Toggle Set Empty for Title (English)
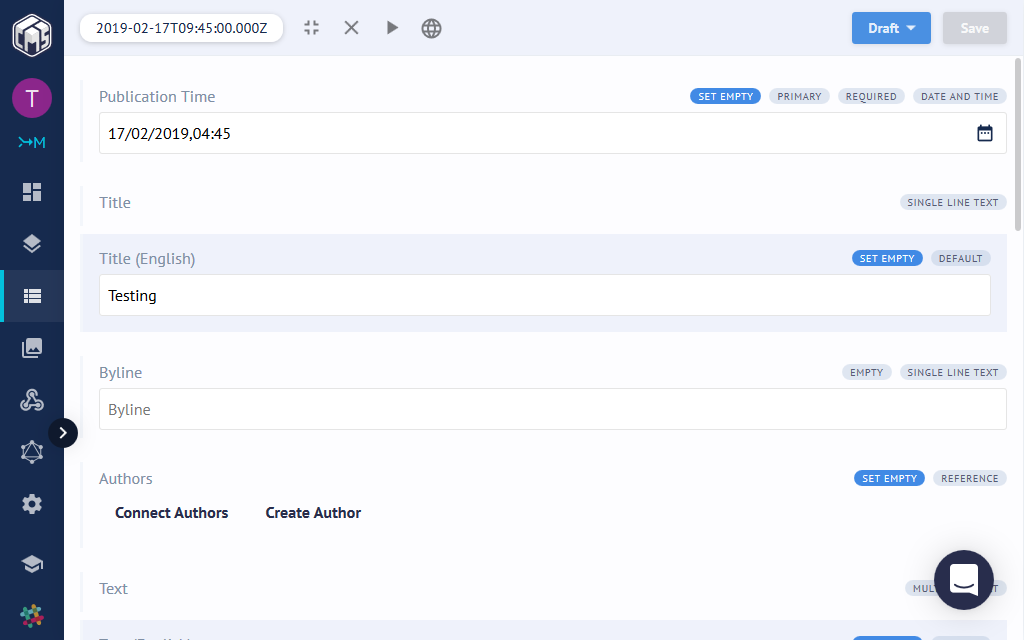This screenshot has width=1024, height=640. pos(887,259)
